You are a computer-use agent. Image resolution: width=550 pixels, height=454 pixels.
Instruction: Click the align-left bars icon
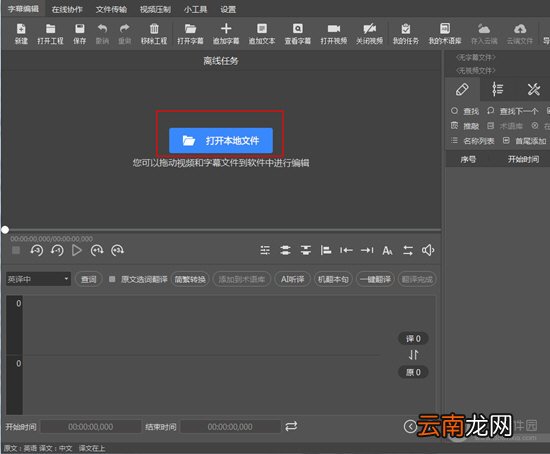tap(326, 250)
